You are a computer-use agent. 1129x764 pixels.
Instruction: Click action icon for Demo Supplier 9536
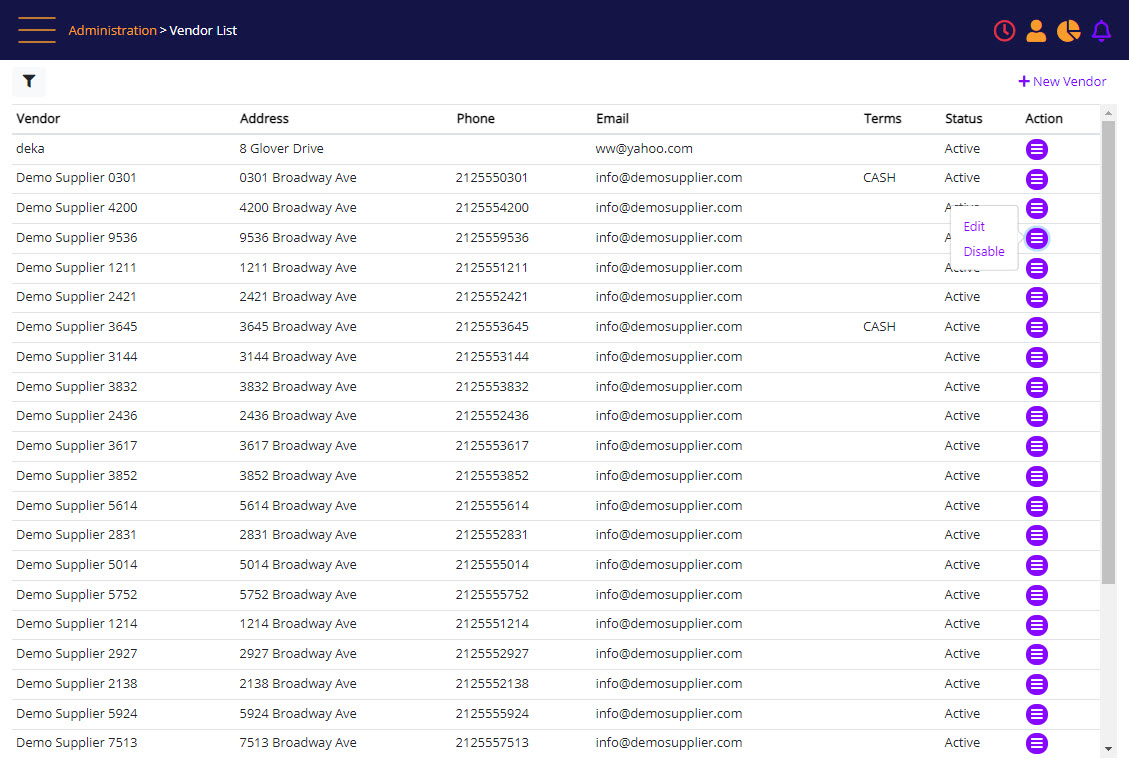(x=1036, y=238)
